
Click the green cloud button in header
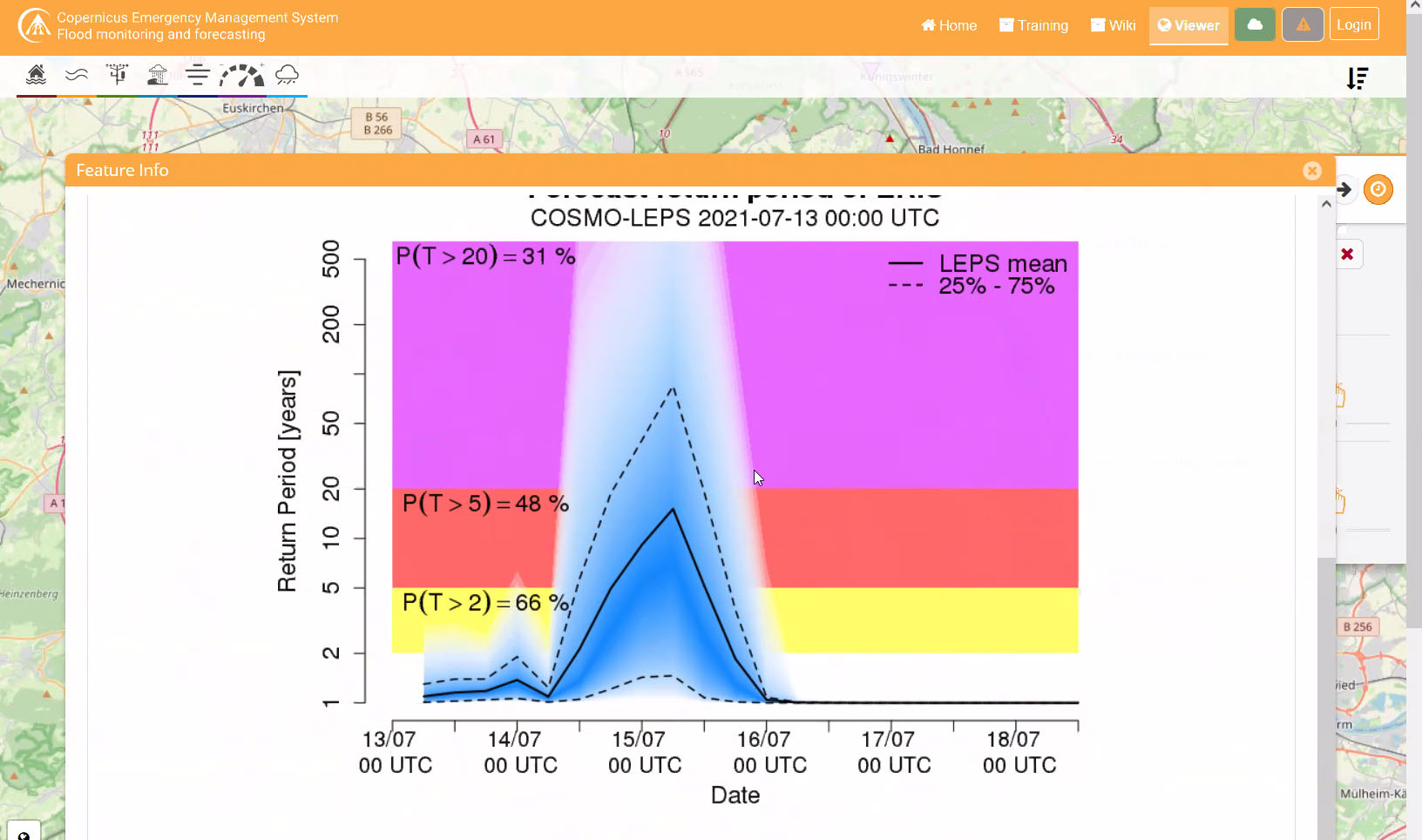1255,25
